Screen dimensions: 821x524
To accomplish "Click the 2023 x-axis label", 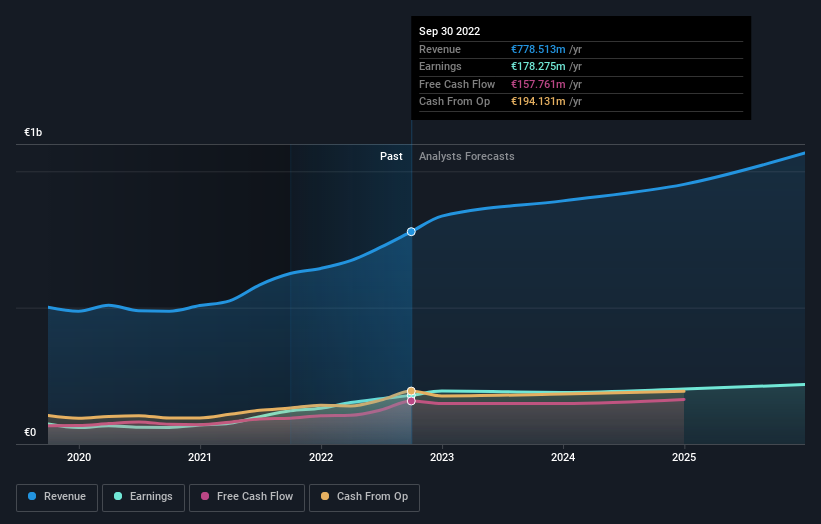I will (442, 457).
